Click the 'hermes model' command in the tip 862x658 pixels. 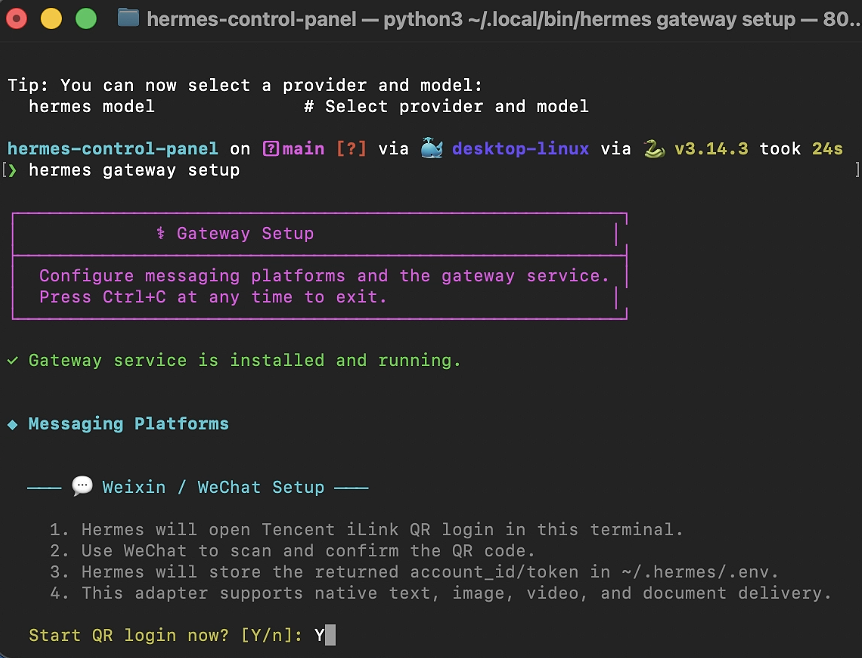pyautogui.click(x=92, y=106)
